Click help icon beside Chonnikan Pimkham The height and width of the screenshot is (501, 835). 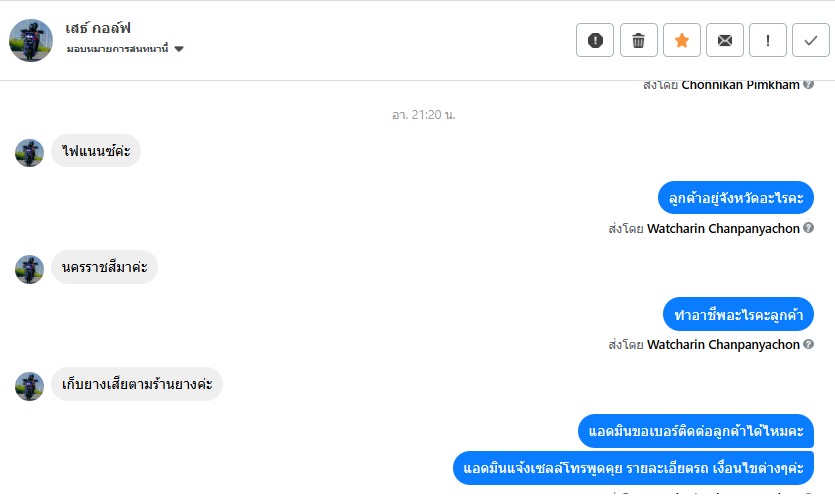click(x=808, y=84)
